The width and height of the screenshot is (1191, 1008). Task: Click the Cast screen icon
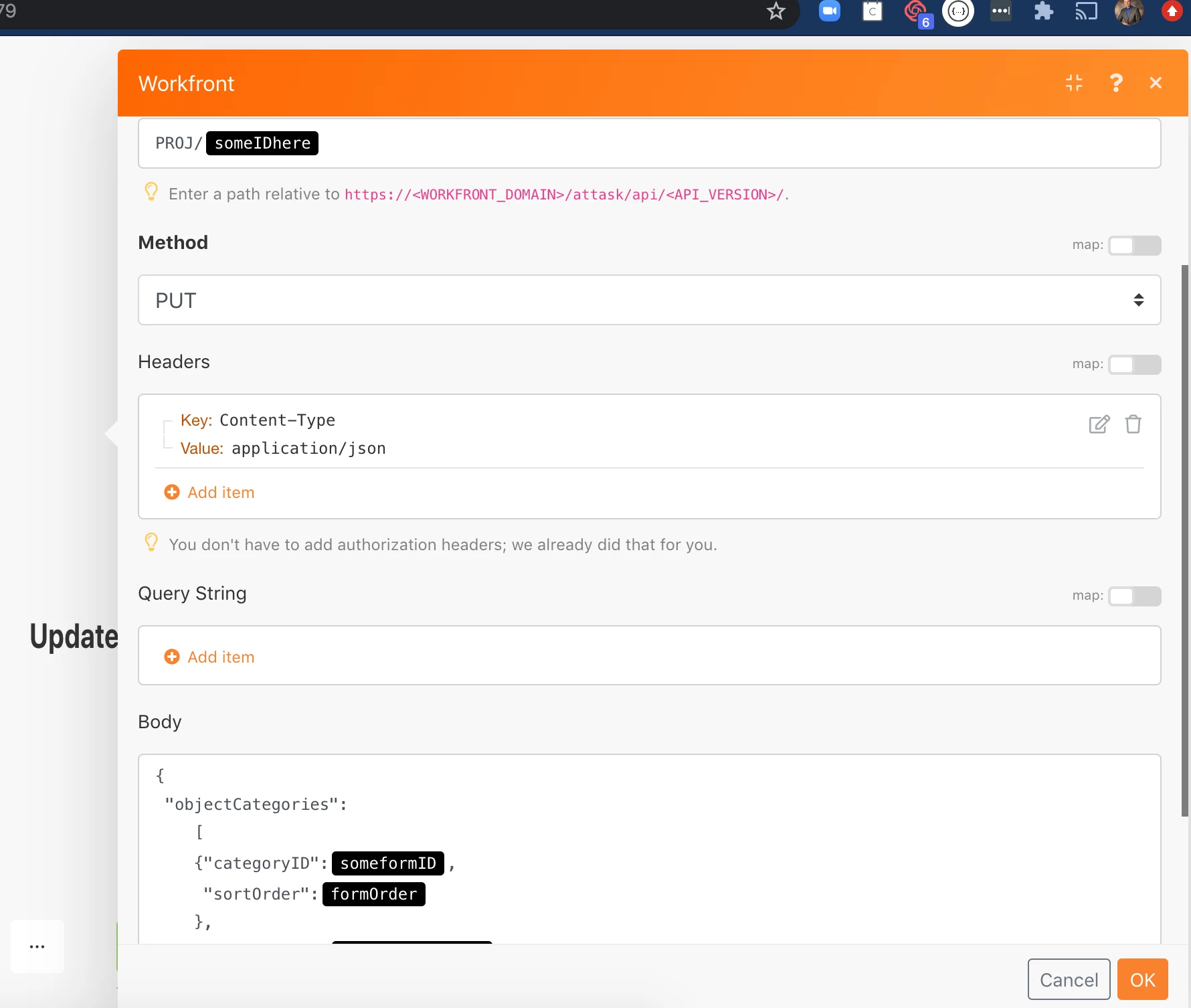point(1087,11)
